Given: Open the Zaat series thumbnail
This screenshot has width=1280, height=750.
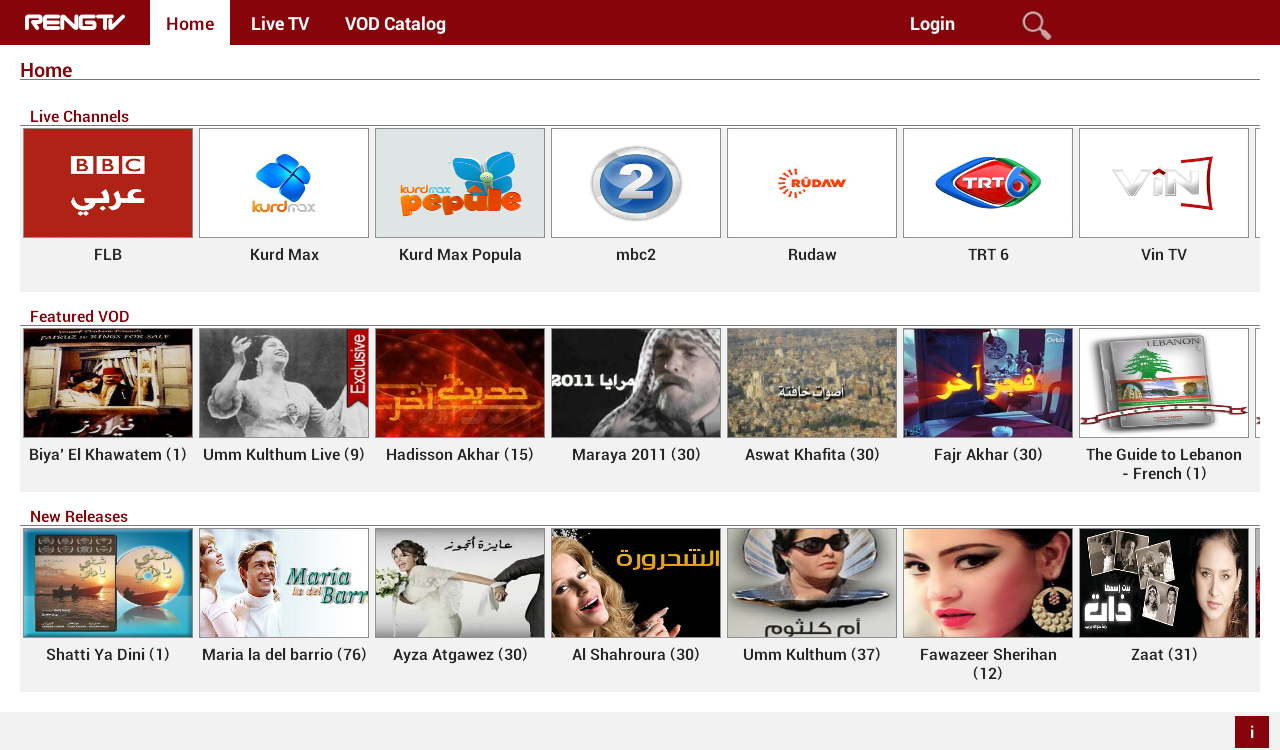Looking at the screenshot, I should tap(1164, 583).
